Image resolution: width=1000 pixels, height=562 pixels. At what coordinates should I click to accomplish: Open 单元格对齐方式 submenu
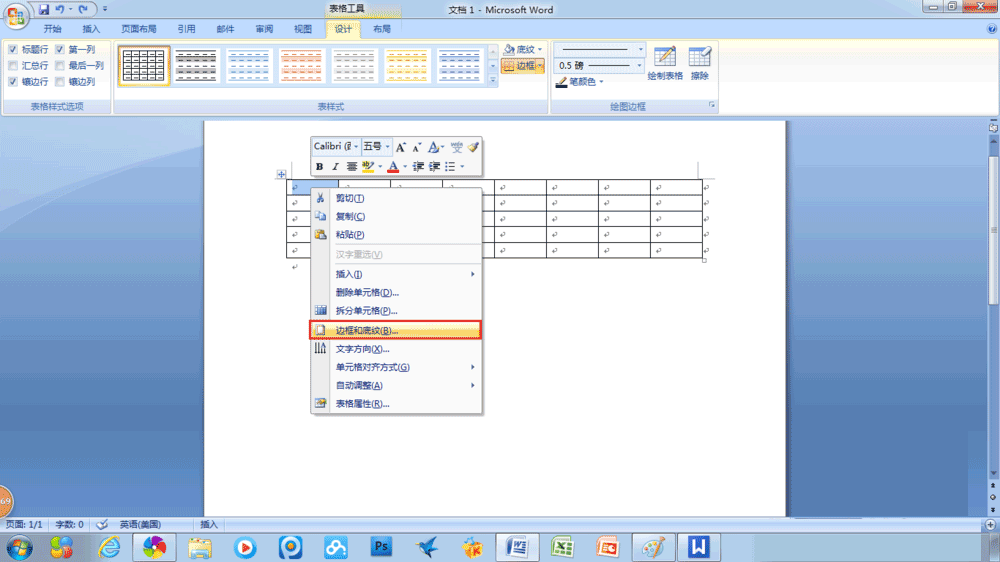(395, 367)
